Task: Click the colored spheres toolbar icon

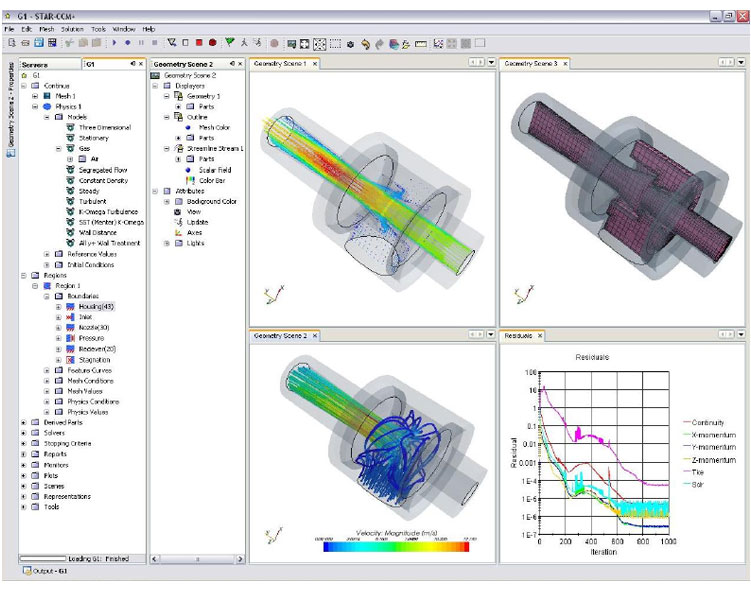Action: (x=394, y=44)
